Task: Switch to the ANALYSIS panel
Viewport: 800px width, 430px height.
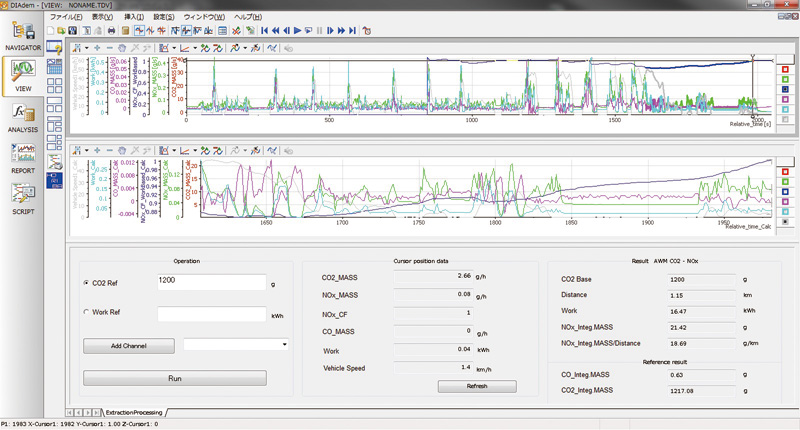Action: pos(22,118)
